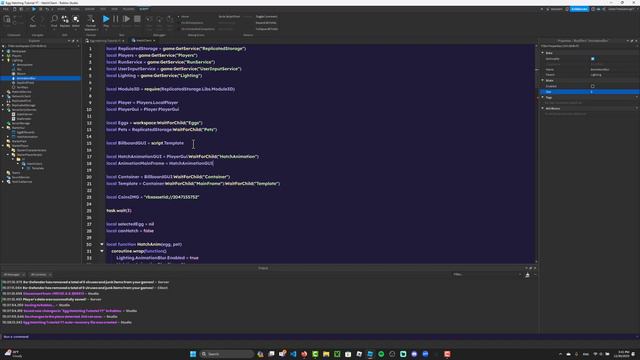Click the Output panel Filter field

click(x=486, y=275)
